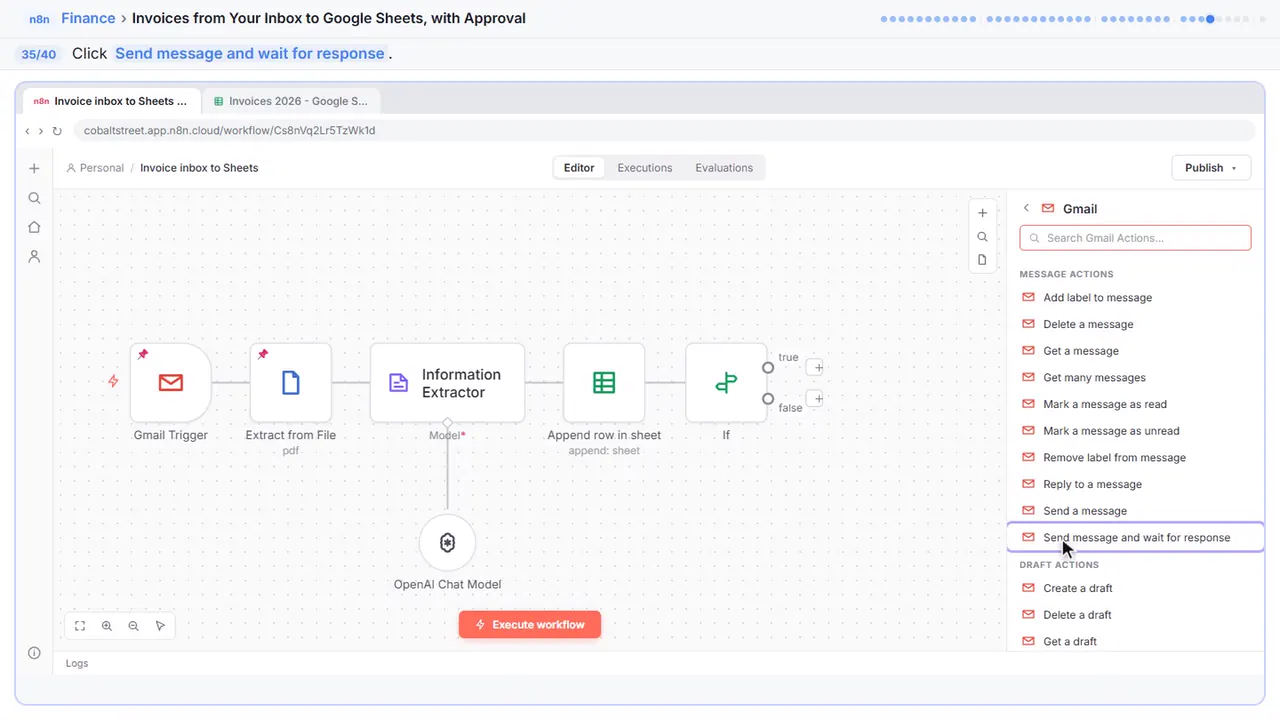Click the zoom out canvas icon
Screen dimensions: 1280x720
[x=134, y=626]
